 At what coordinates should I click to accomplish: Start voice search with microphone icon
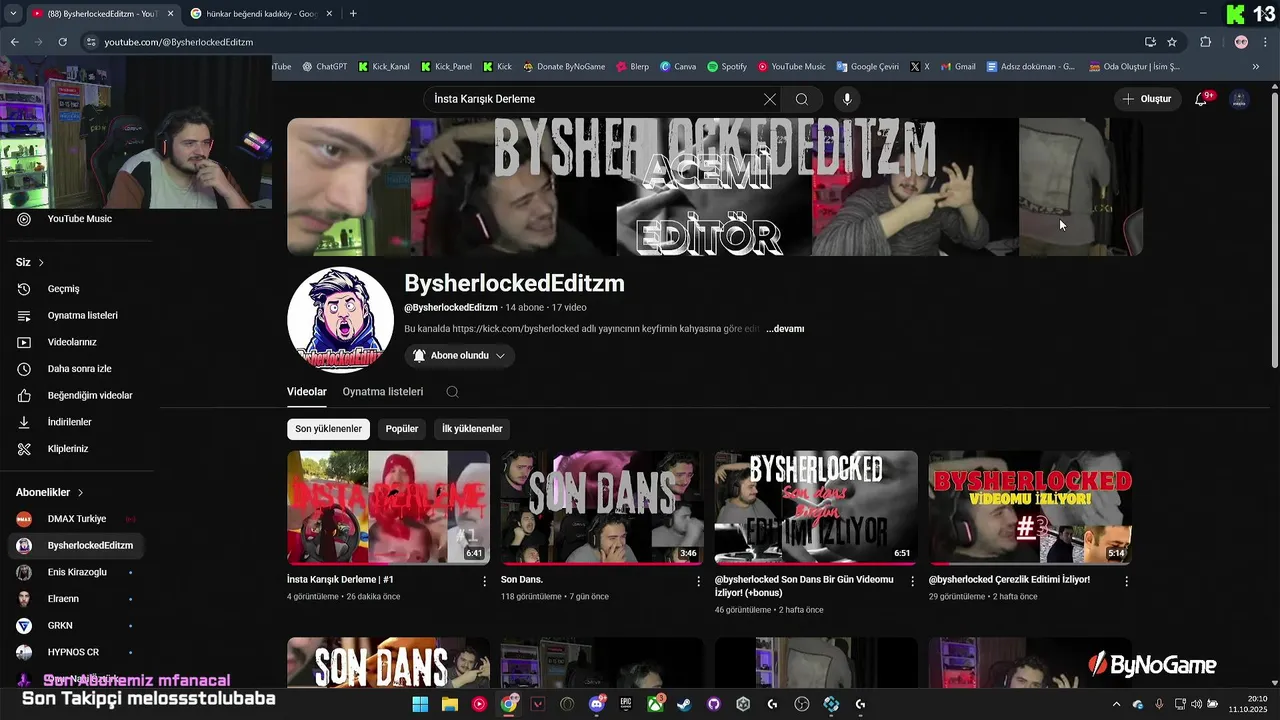coord(847,99)
